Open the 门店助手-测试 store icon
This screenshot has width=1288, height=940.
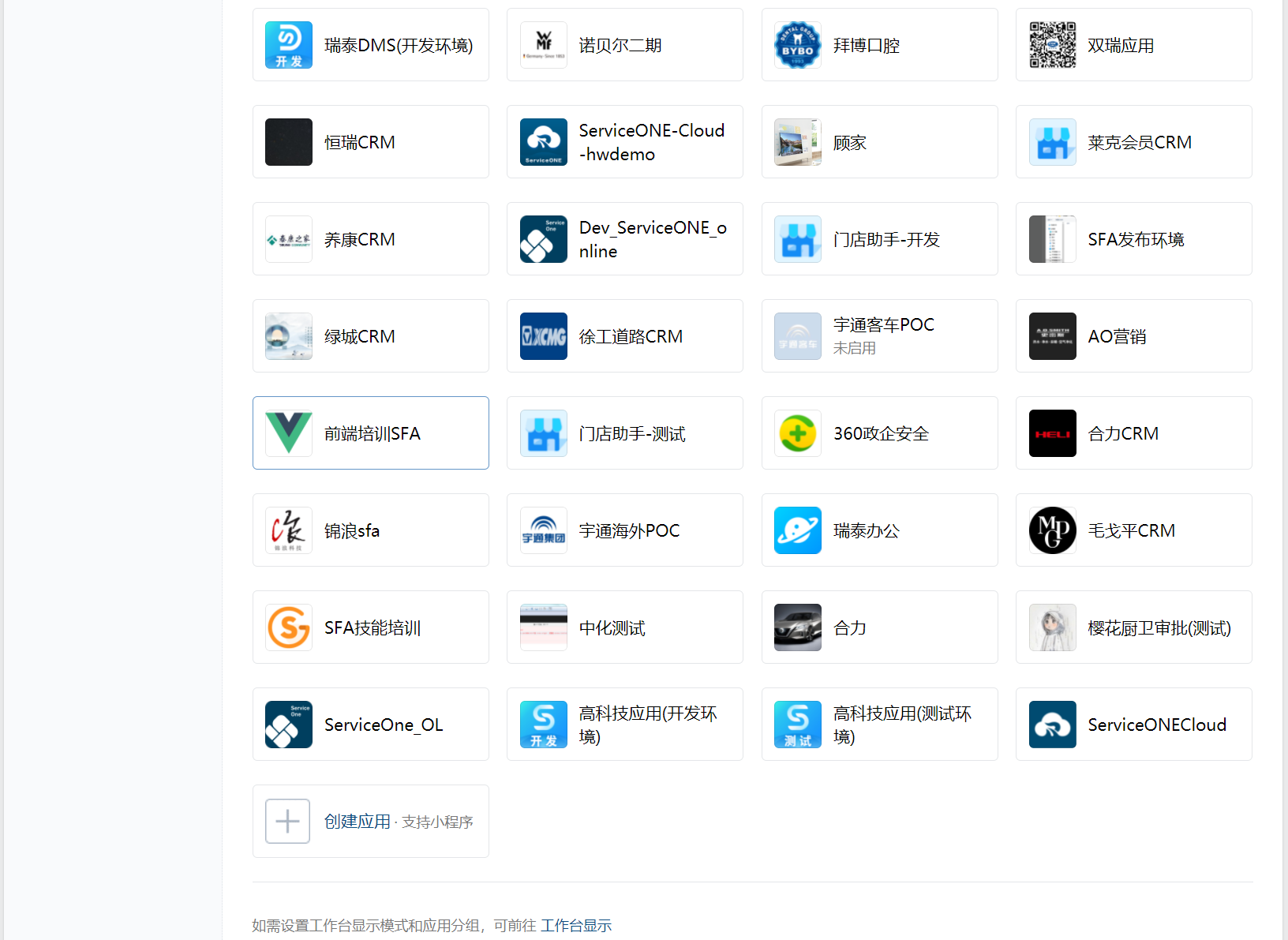[x=544, y=433]
